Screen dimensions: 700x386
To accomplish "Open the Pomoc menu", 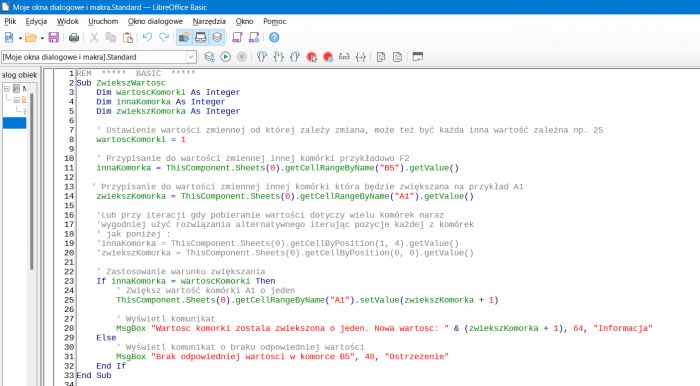I will pyautogui.click(x=275, y=21).
